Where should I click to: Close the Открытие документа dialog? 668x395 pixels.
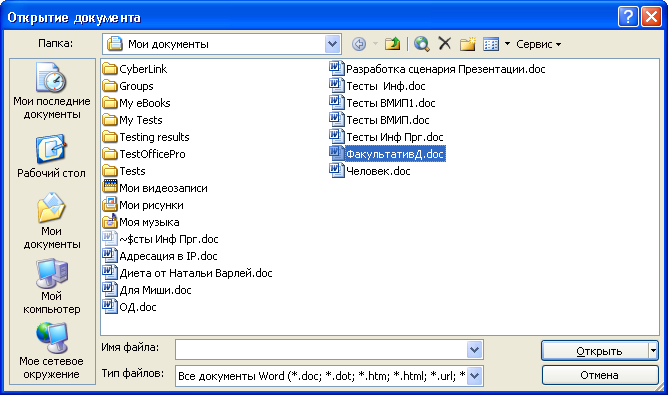click(651, 17)
